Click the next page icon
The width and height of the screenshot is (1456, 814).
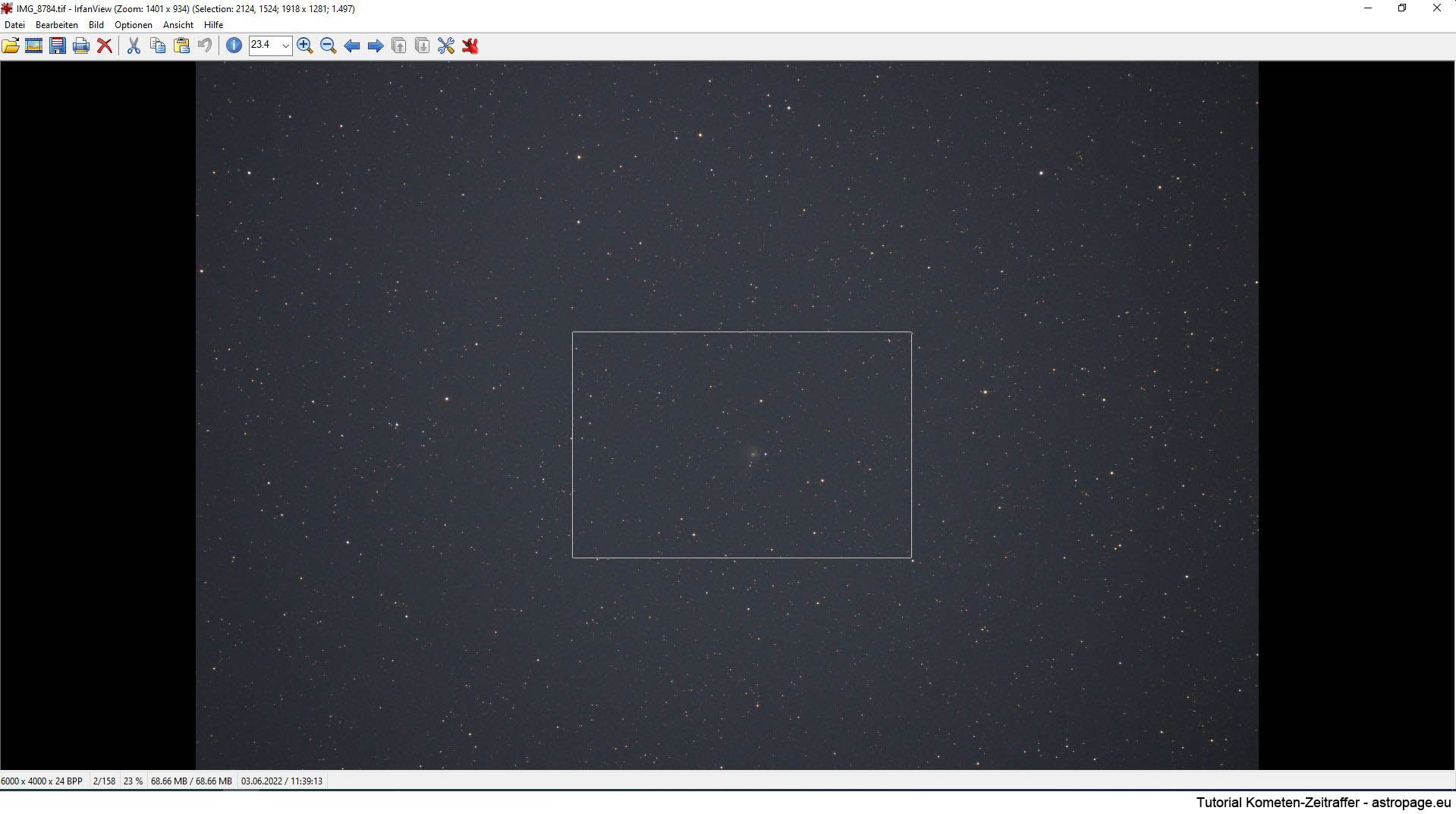tap(423, 46)
